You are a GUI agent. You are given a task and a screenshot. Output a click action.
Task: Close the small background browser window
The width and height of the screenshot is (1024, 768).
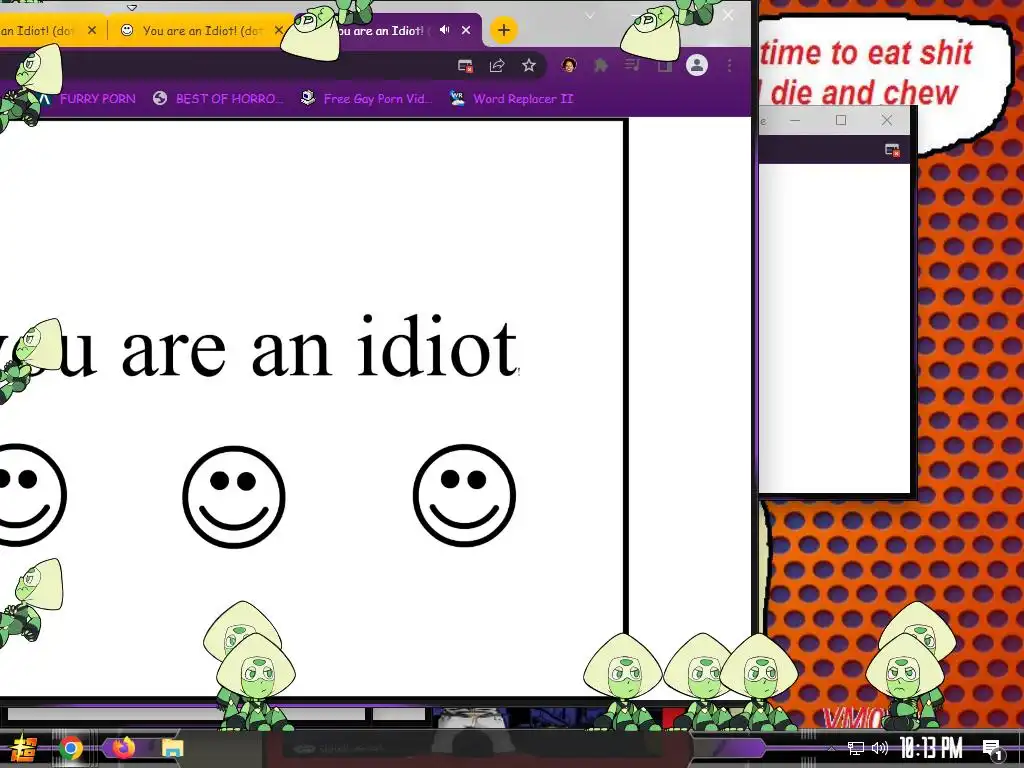click(886, 120)
